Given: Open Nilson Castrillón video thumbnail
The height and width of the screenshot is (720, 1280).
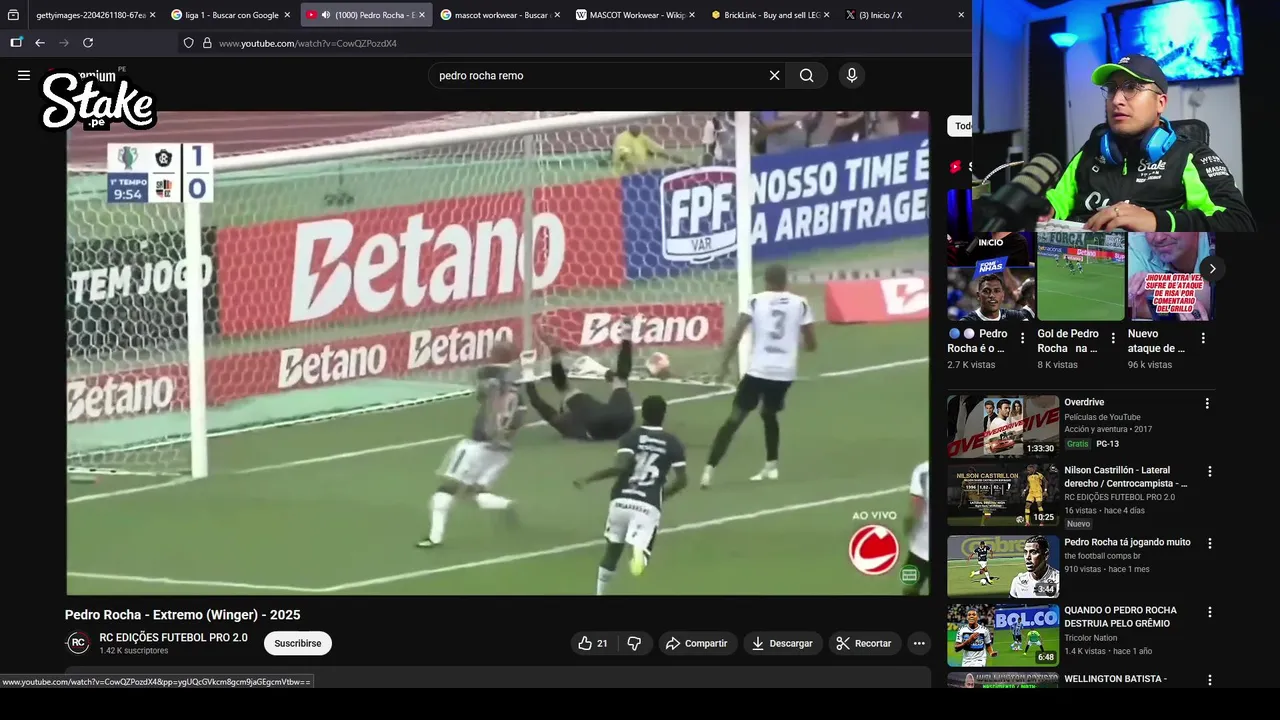Looking at the screenshot, I should (x=1003, y=494).
